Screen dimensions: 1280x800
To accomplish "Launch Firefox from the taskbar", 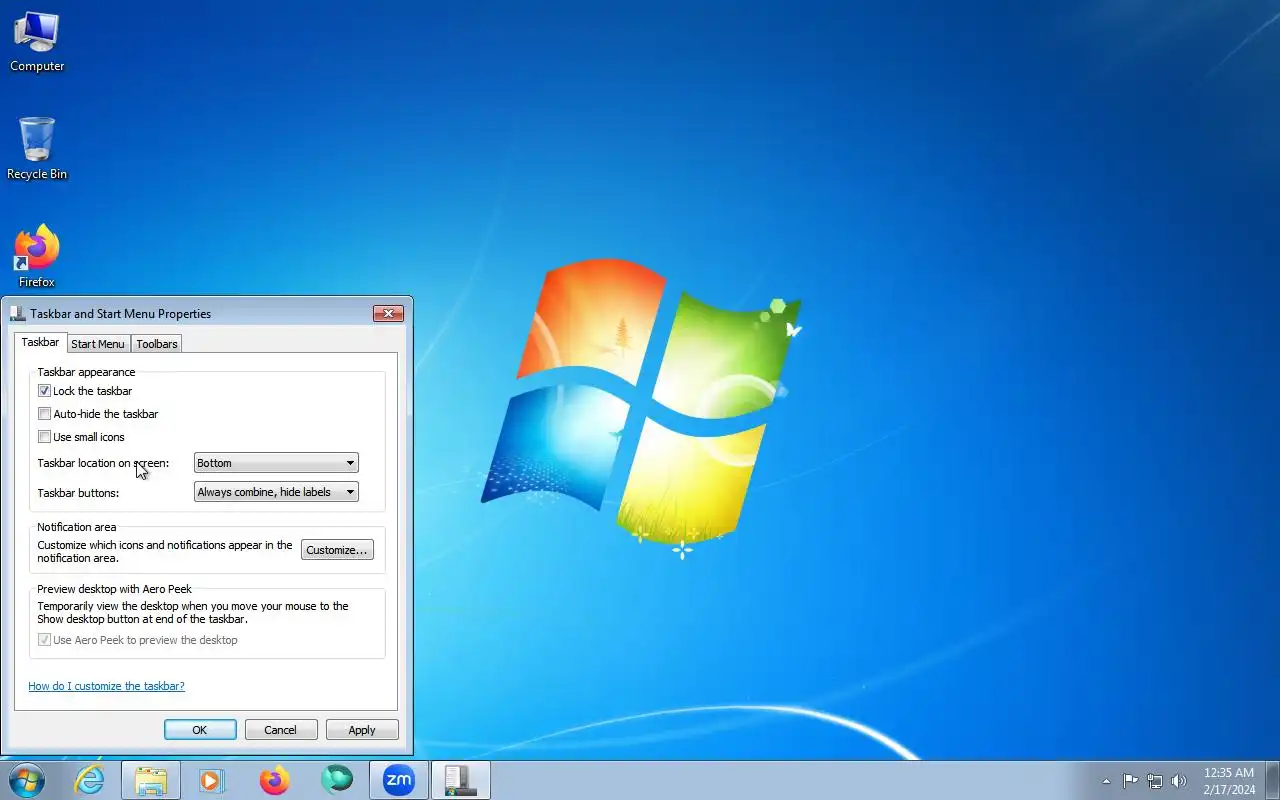I will (x=274, y=780).
